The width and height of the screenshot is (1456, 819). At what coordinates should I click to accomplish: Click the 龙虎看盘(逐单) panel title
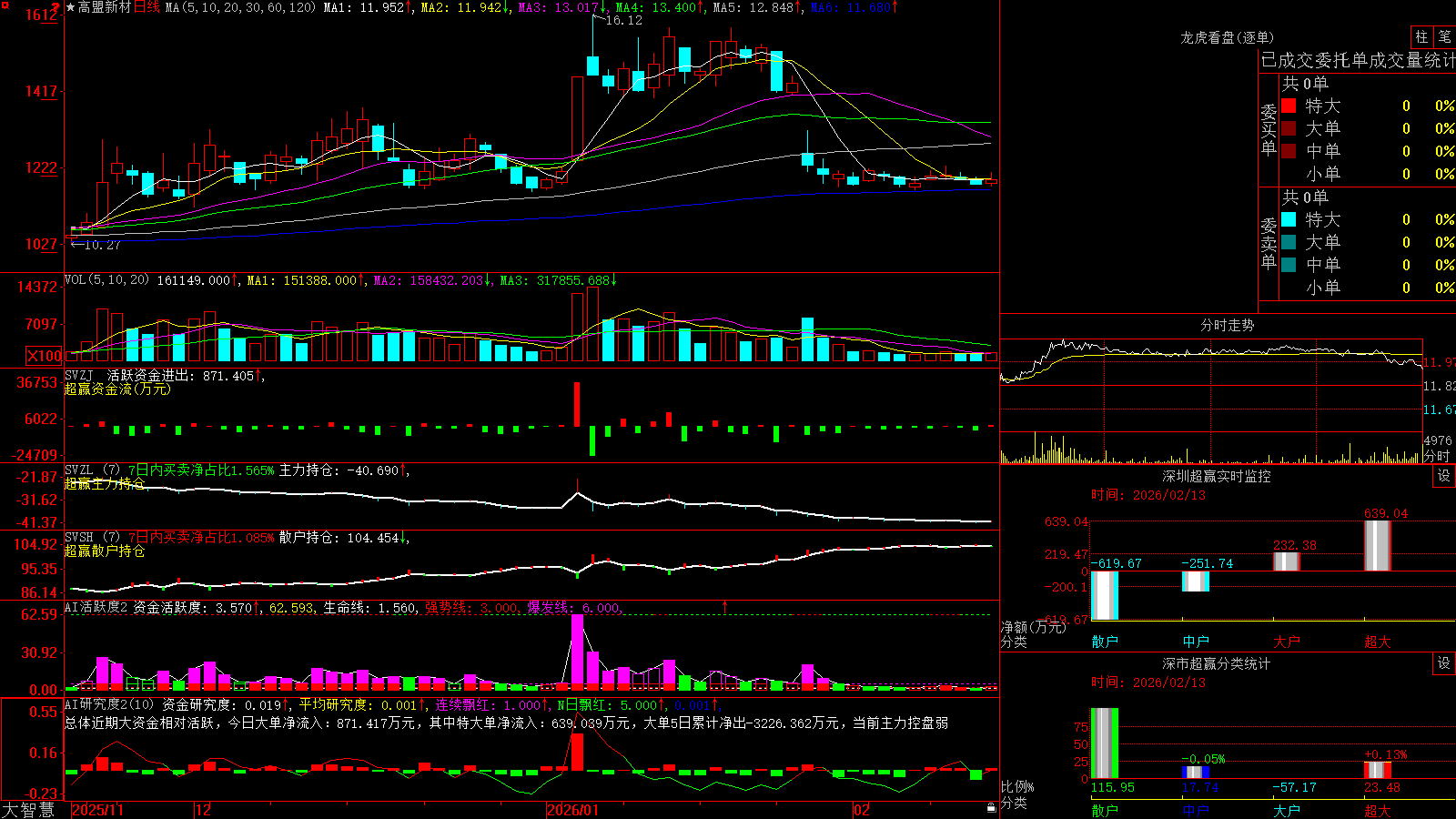1227,37
